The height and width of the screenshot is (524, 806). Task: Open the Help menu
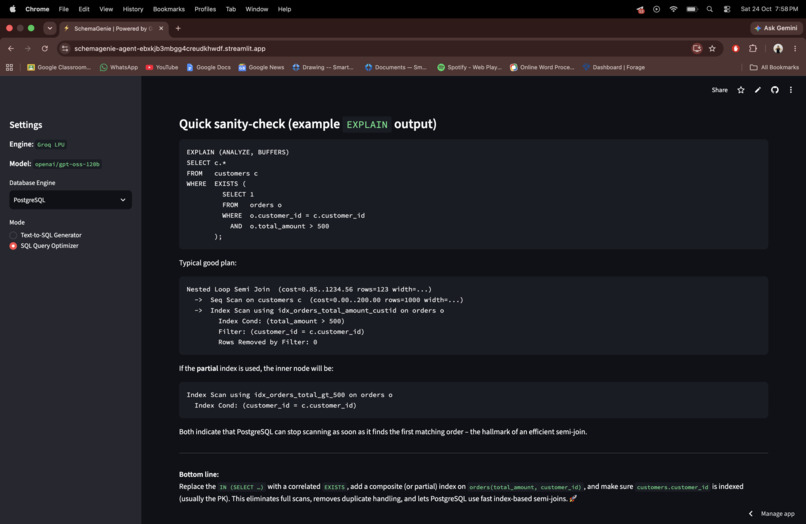[x=284, y=9]
